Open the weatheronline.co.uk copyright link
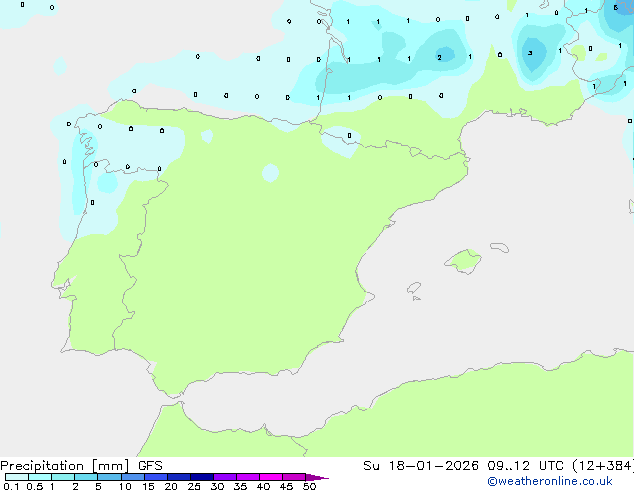This screenshot has height=490, width=634. coord(550,481)
